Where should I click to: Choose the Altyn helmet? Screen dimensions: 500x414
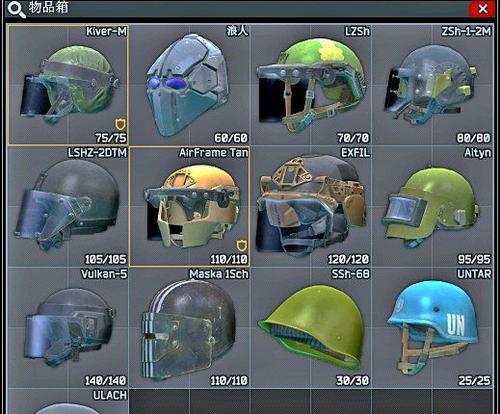pos(432,206)
